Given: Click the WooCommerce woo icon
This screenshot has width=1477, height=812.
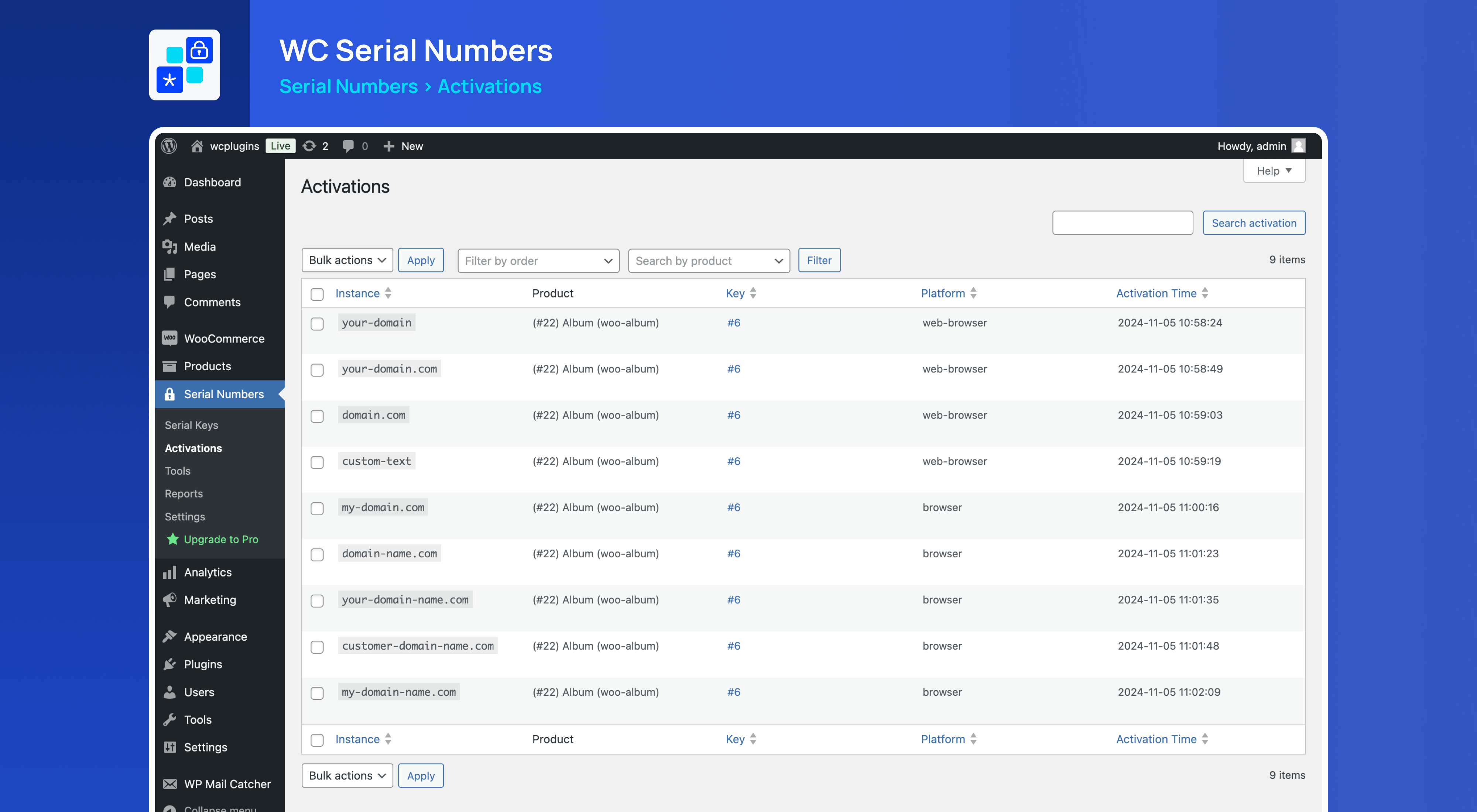Looking at the screenshot, I should tap(170, 338).
